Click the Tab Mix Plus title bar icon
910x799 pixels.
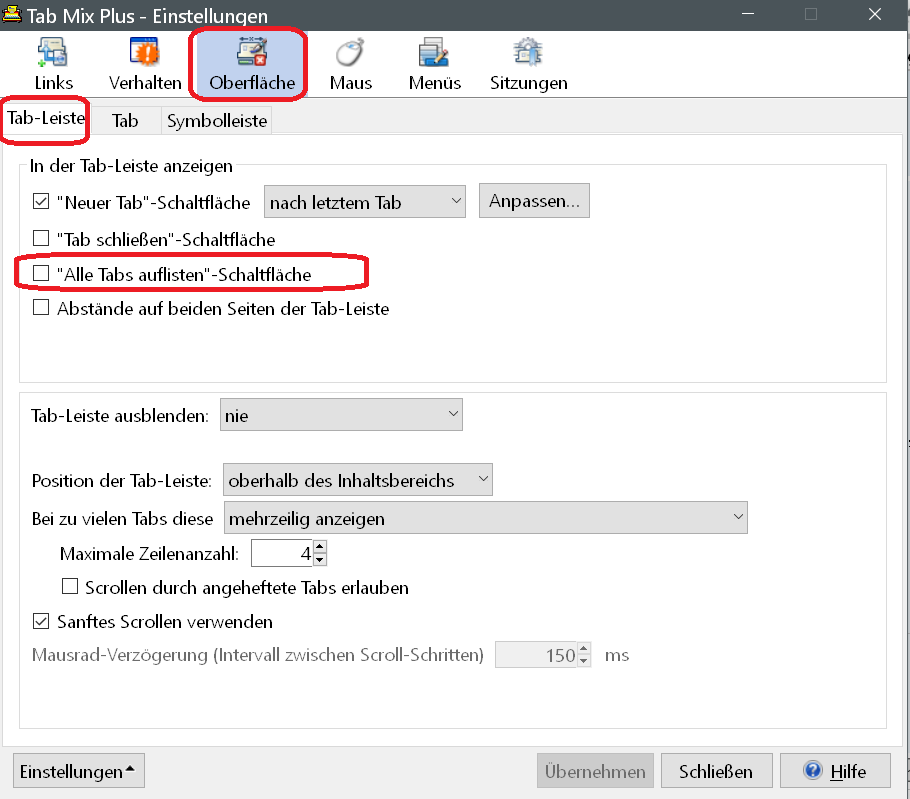(x=12, y=15)
